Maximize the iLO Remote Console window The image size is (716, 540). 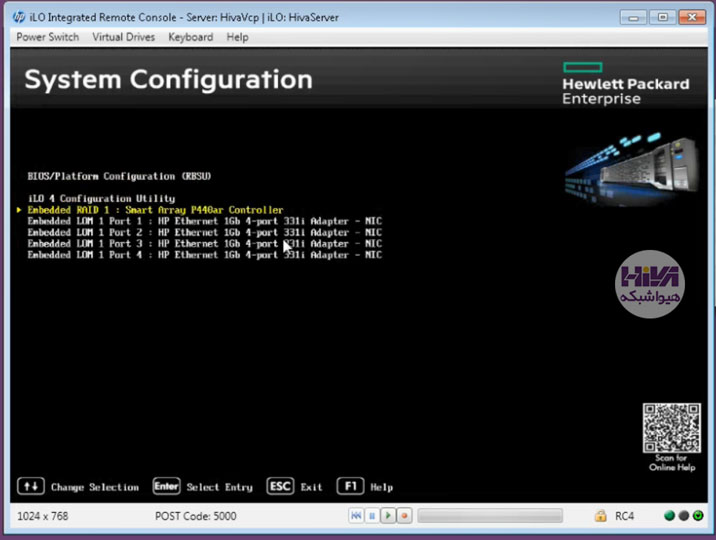(x=663, y=17)
